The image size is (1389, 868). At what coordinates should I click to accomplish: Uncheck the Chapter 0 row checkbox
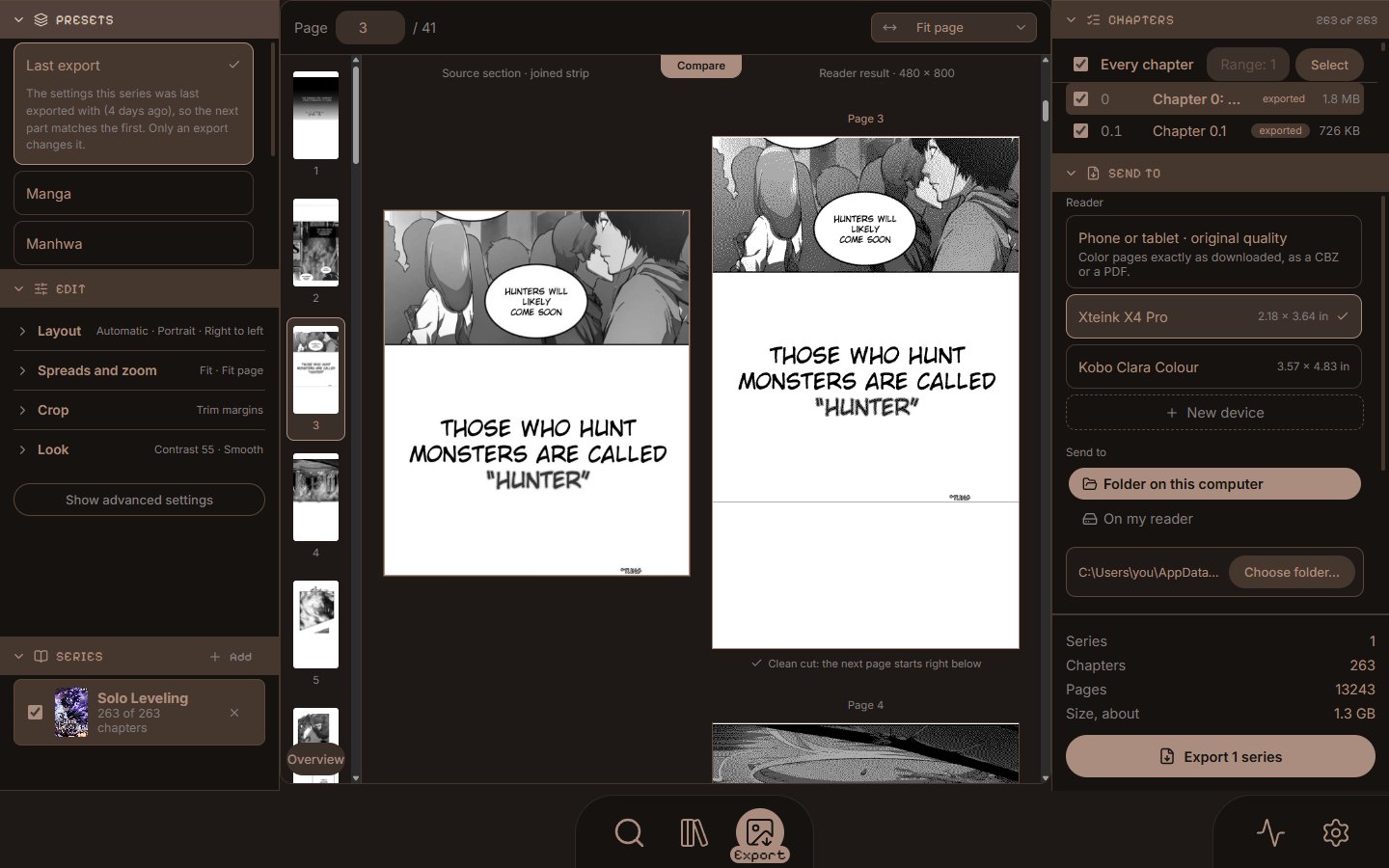pyautogui.click(x=1081, y=99)
